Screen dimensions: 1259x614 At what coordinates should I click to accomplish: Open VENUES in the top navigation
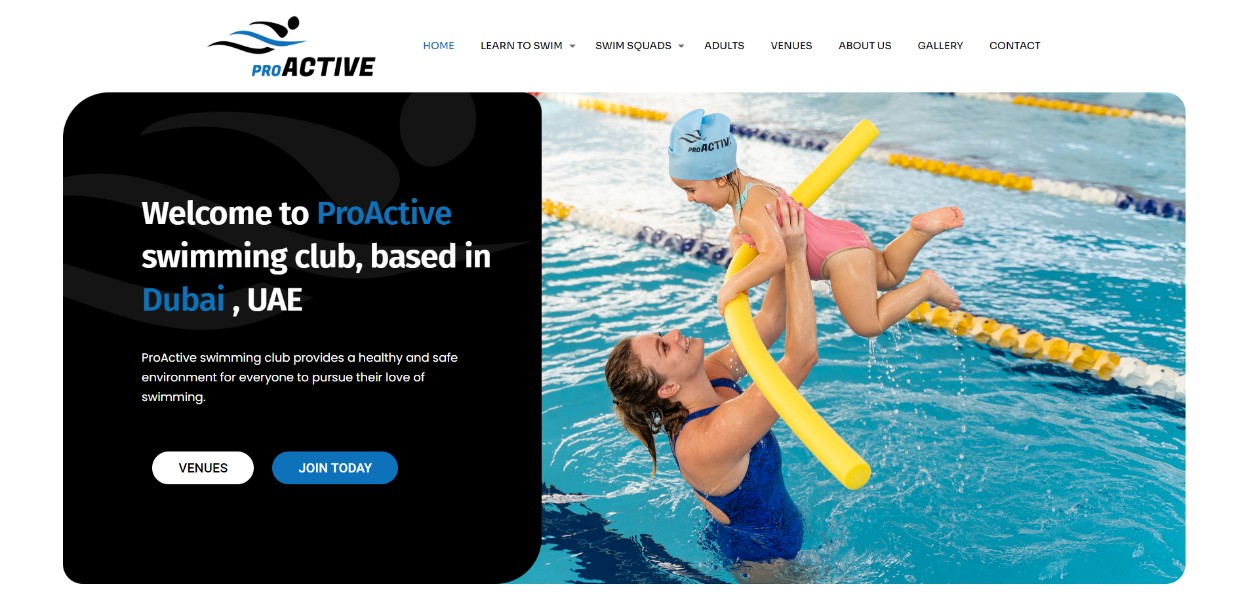791,46
